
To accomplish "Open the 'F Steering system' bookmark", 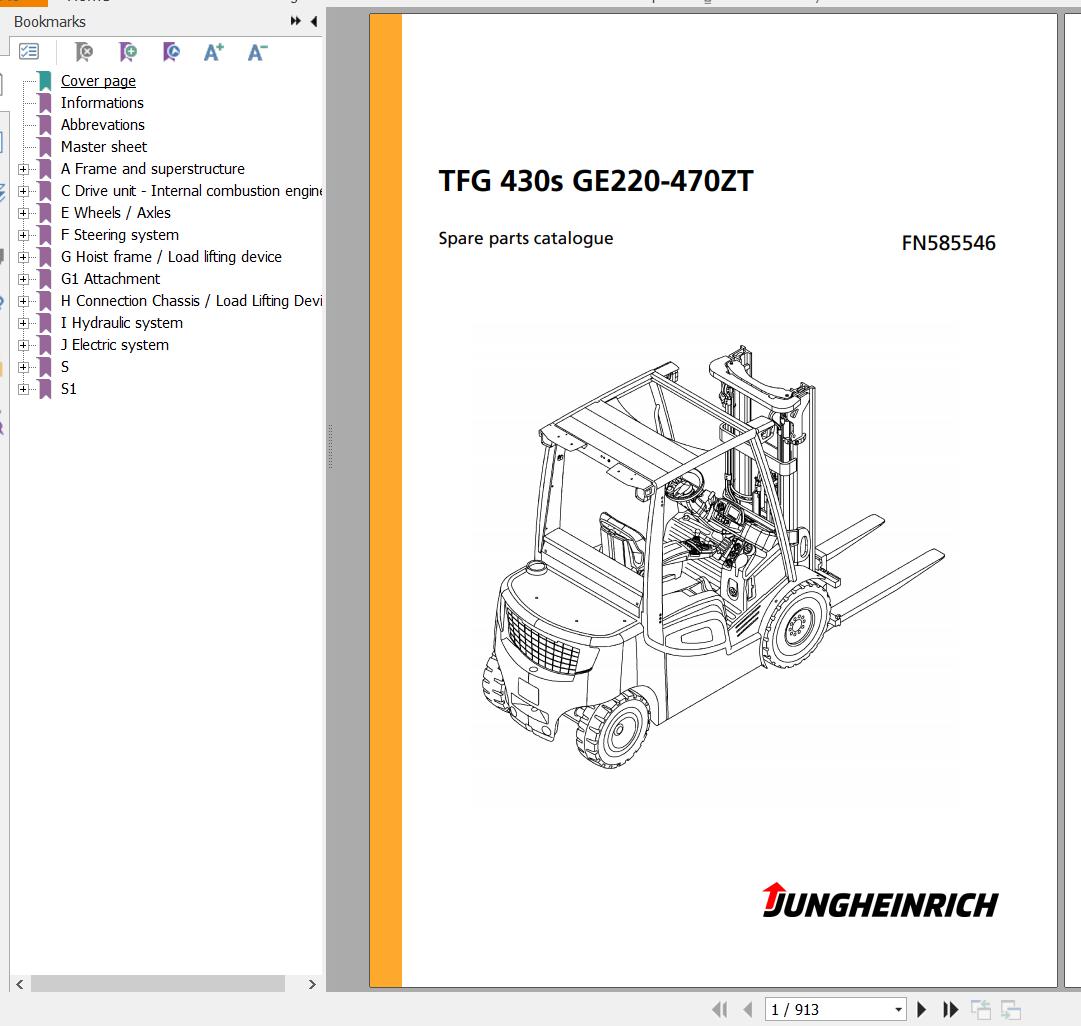I will click(x=119, y=235).
